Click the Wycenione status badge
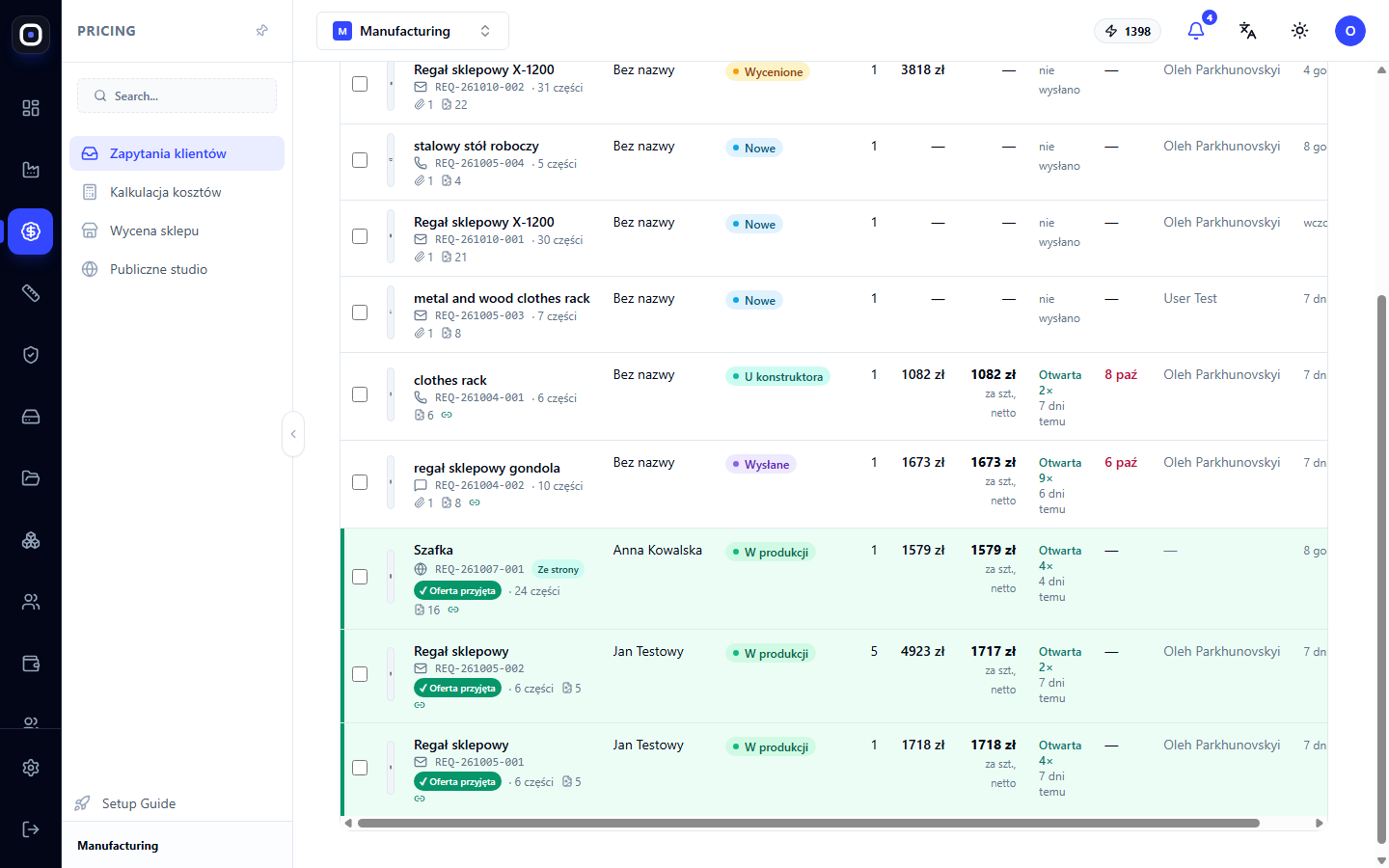This screenshot has height=868, width=1389. pyautogui.click(x=768, y=72)
